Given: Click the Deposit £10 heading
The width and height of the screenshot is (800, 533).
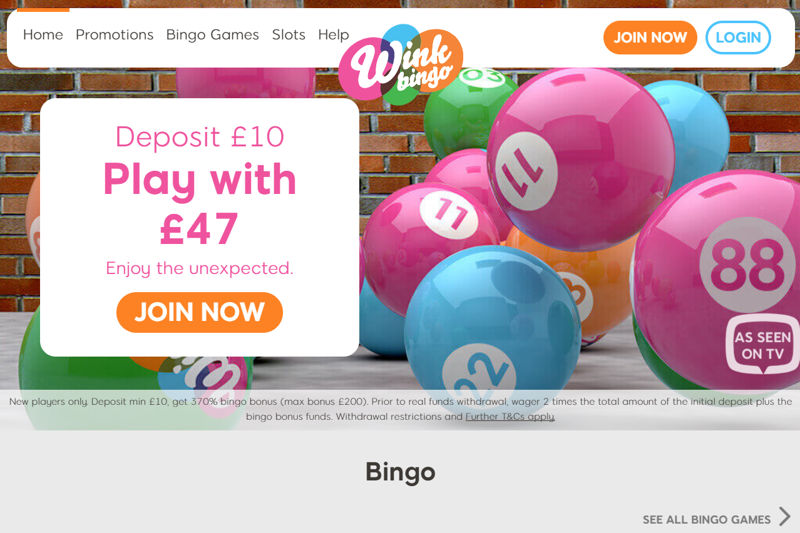Looking at the screenshot, I should [199, 137].
